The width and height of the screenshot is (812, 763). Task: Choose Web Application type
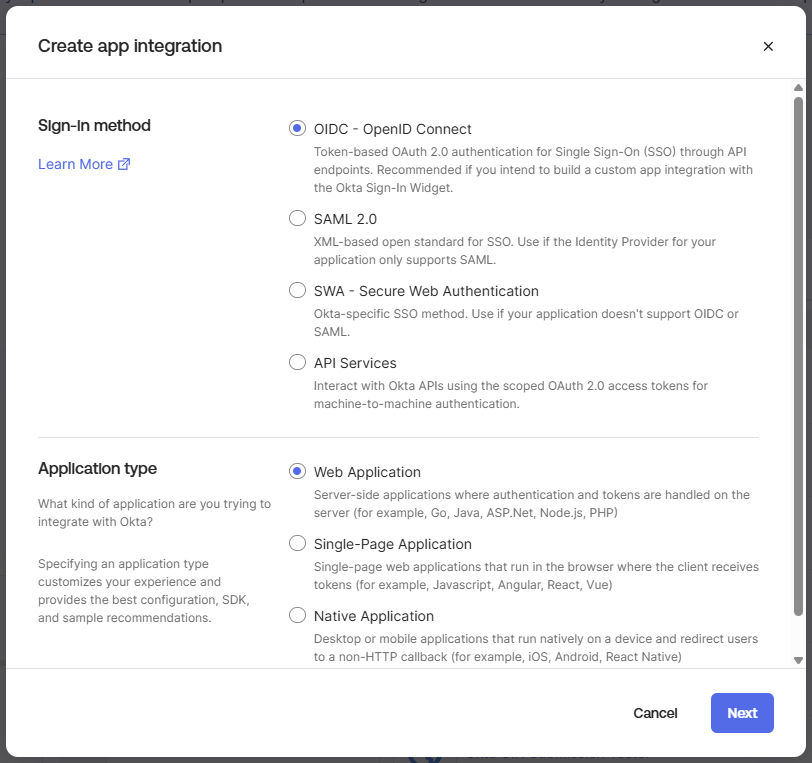point(297,471)
